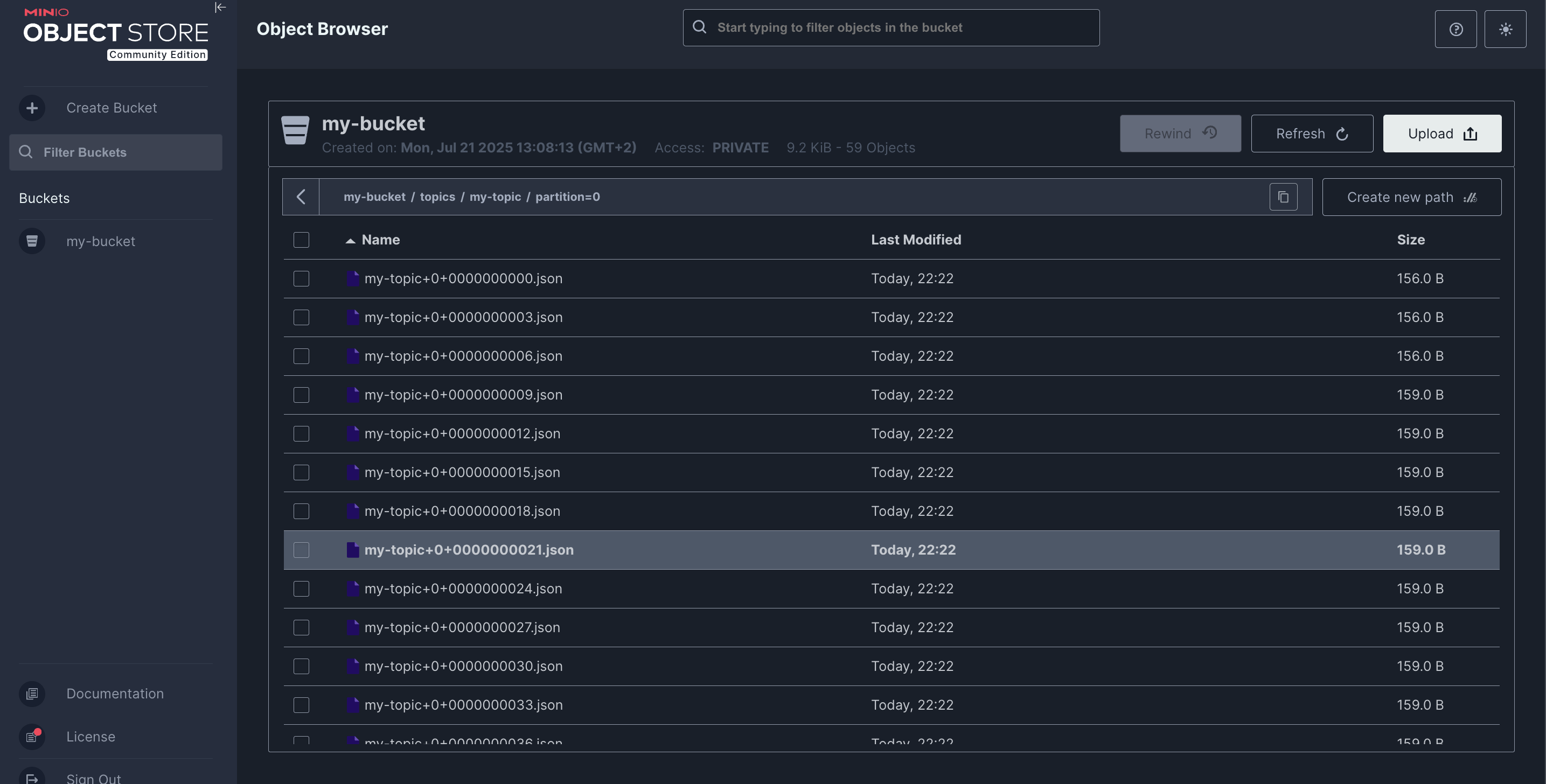Go back with the breadcrumb left arrow

[x=301, y=197]
